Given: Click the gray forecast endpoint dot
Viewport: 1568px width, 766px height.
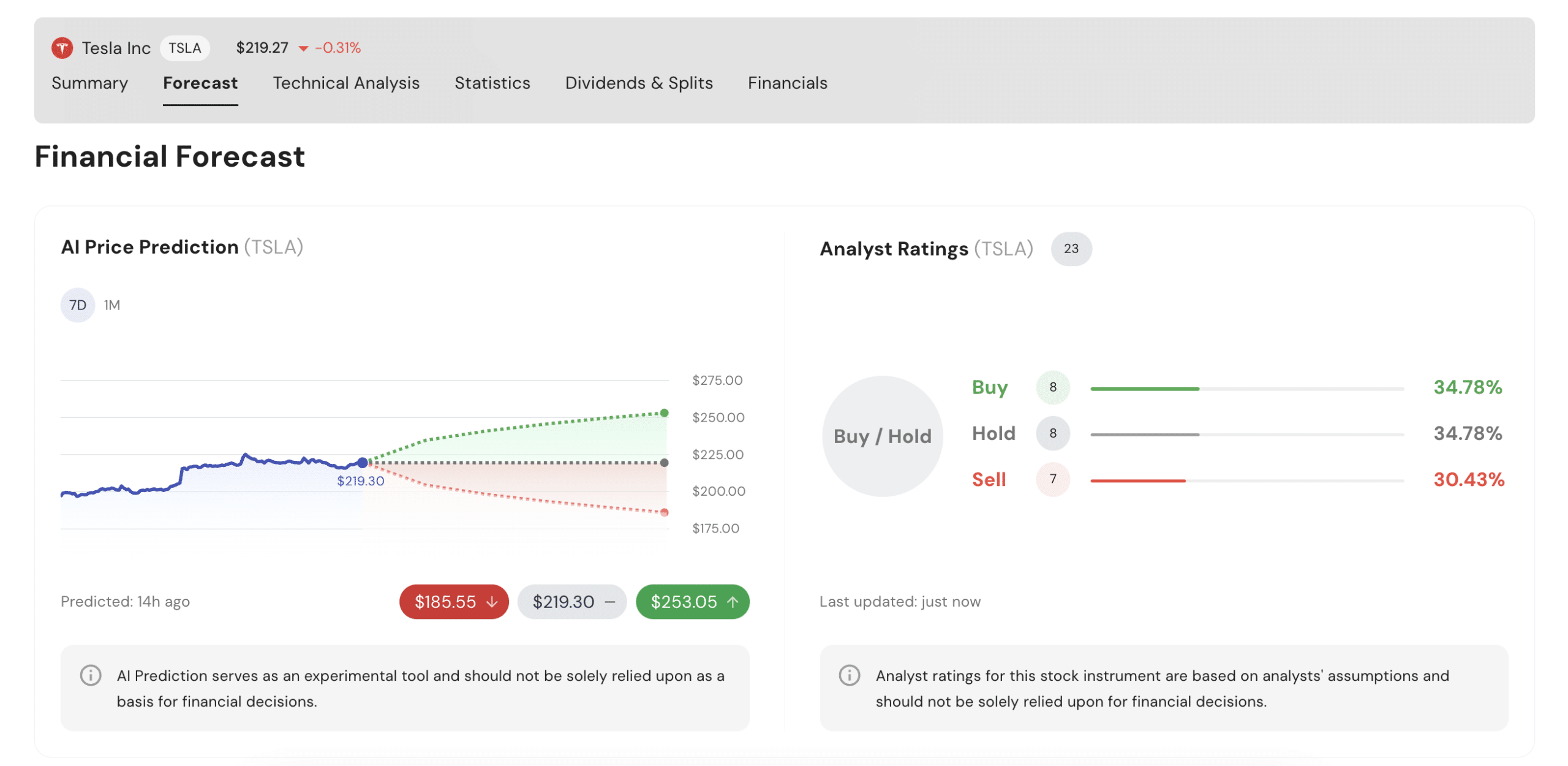Looking at the screenshot, I should tap(664, 463).
